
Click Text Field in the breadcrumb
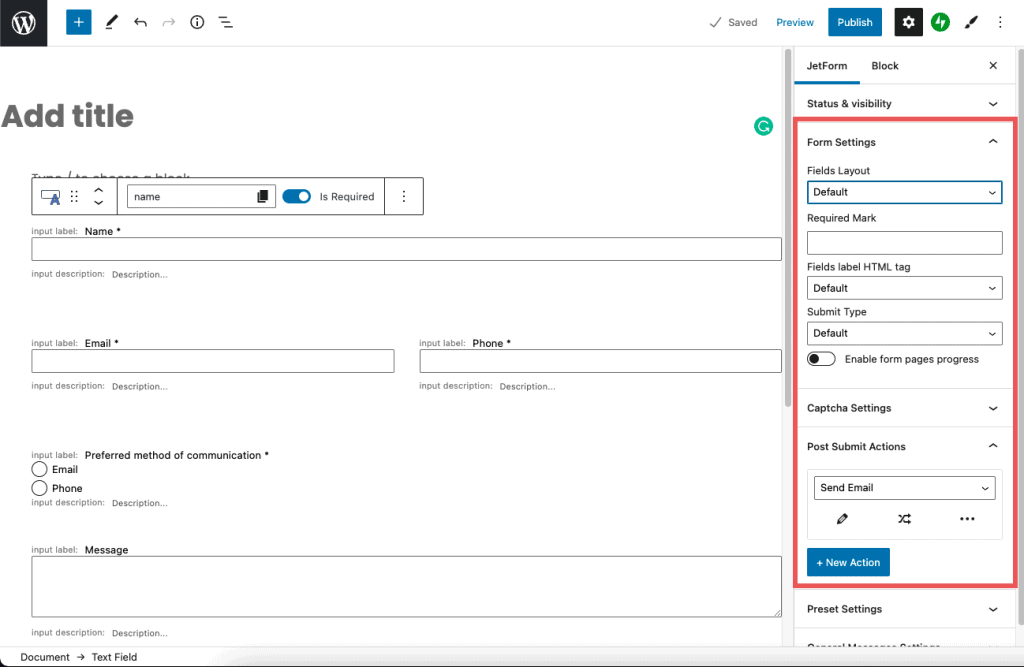click(x=114, y=657)
